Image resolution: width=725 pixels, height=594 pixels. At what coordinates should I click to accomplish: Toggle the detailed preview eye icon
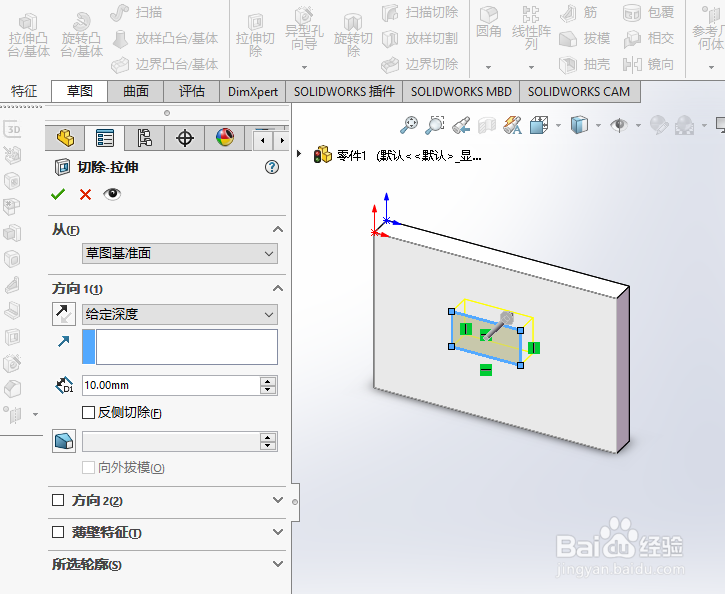112,194
